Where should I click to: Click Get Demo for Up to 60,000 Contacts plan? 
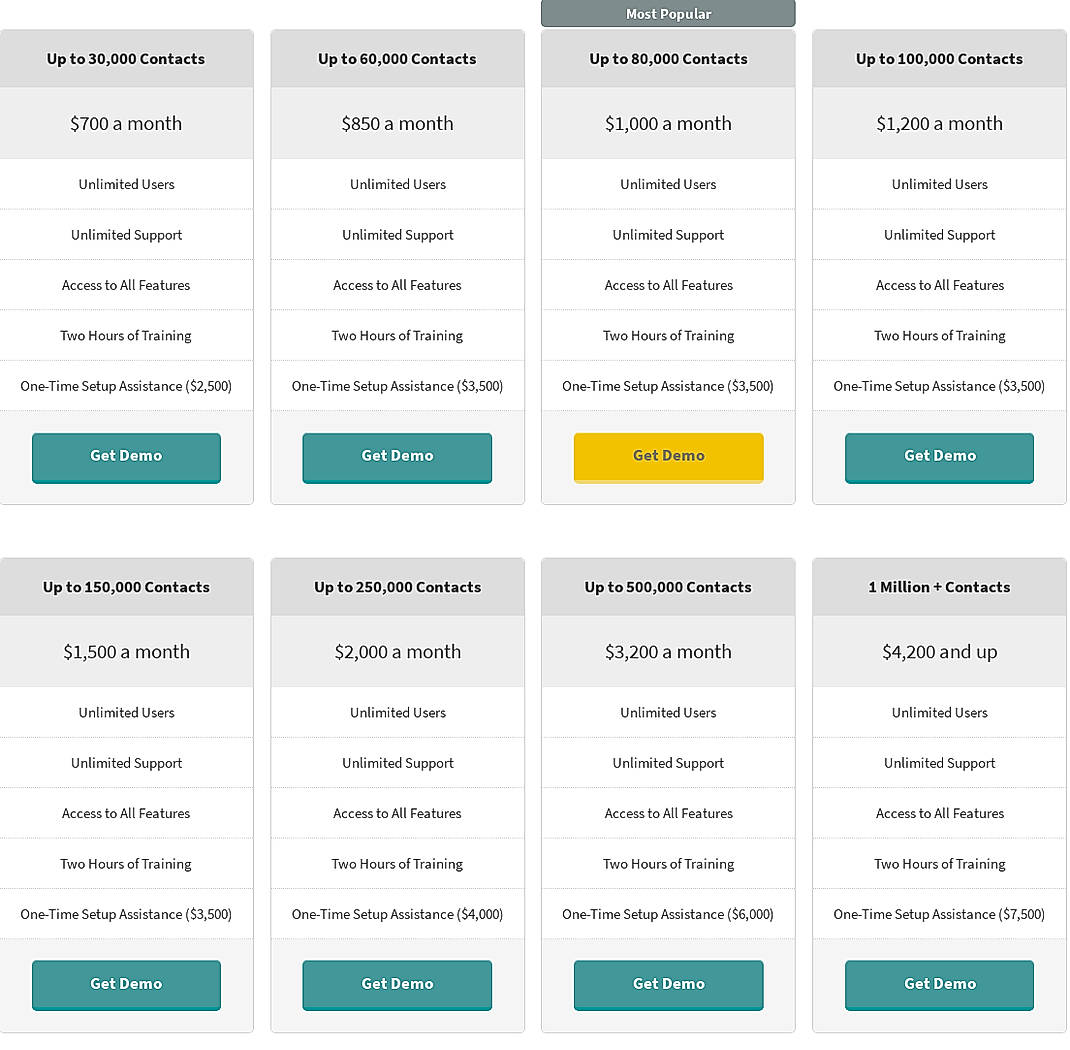pyautogui.click(x=397, y=456)
